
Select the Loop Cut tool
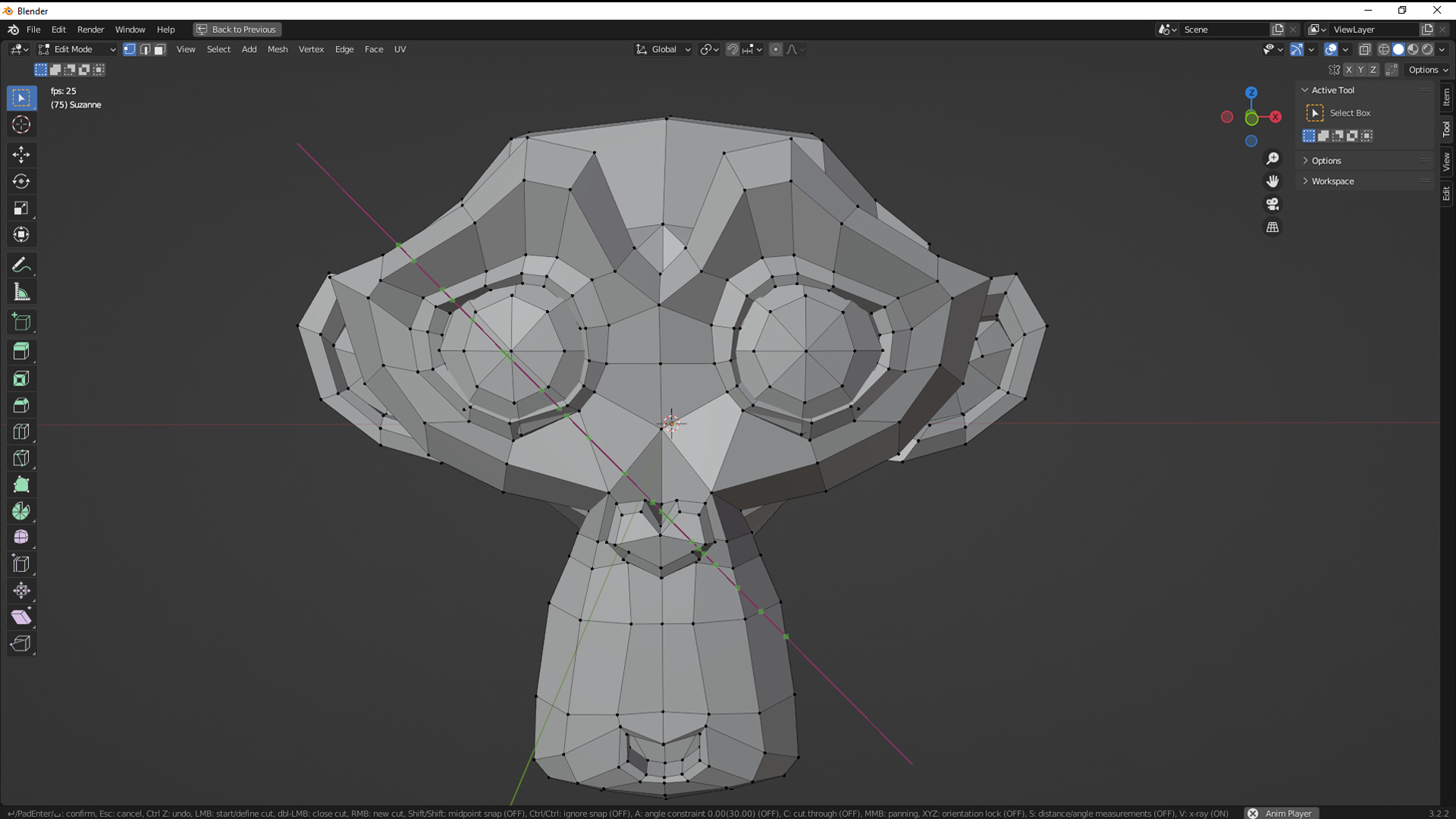(21, 431)
